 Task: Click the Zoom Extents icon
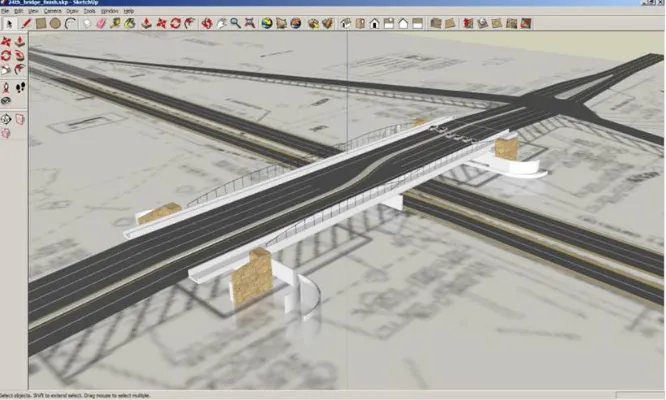point(250,24)
